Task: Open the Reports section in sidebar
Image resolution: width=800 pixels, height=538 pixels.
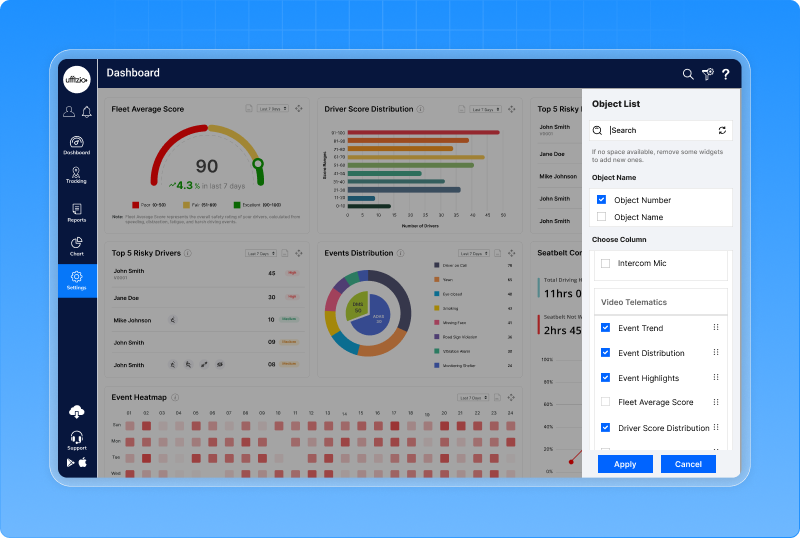Action: [76, 212]
